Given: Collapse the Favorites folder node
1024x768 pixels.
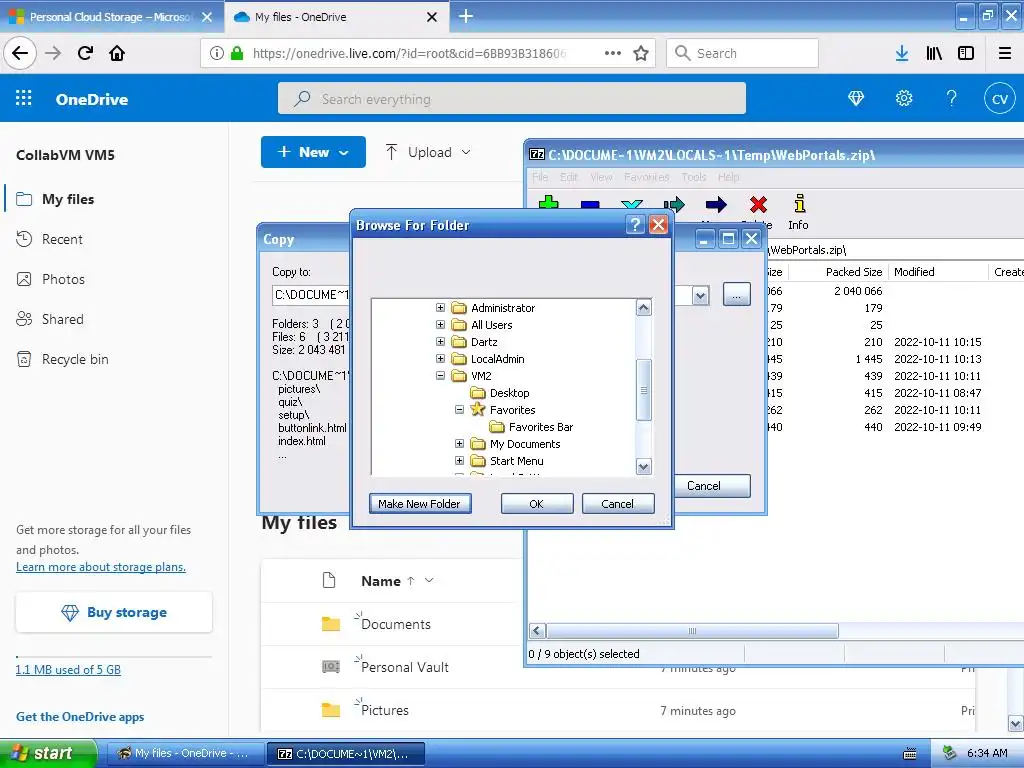Looking at the screenshot, I should [459, 409].
